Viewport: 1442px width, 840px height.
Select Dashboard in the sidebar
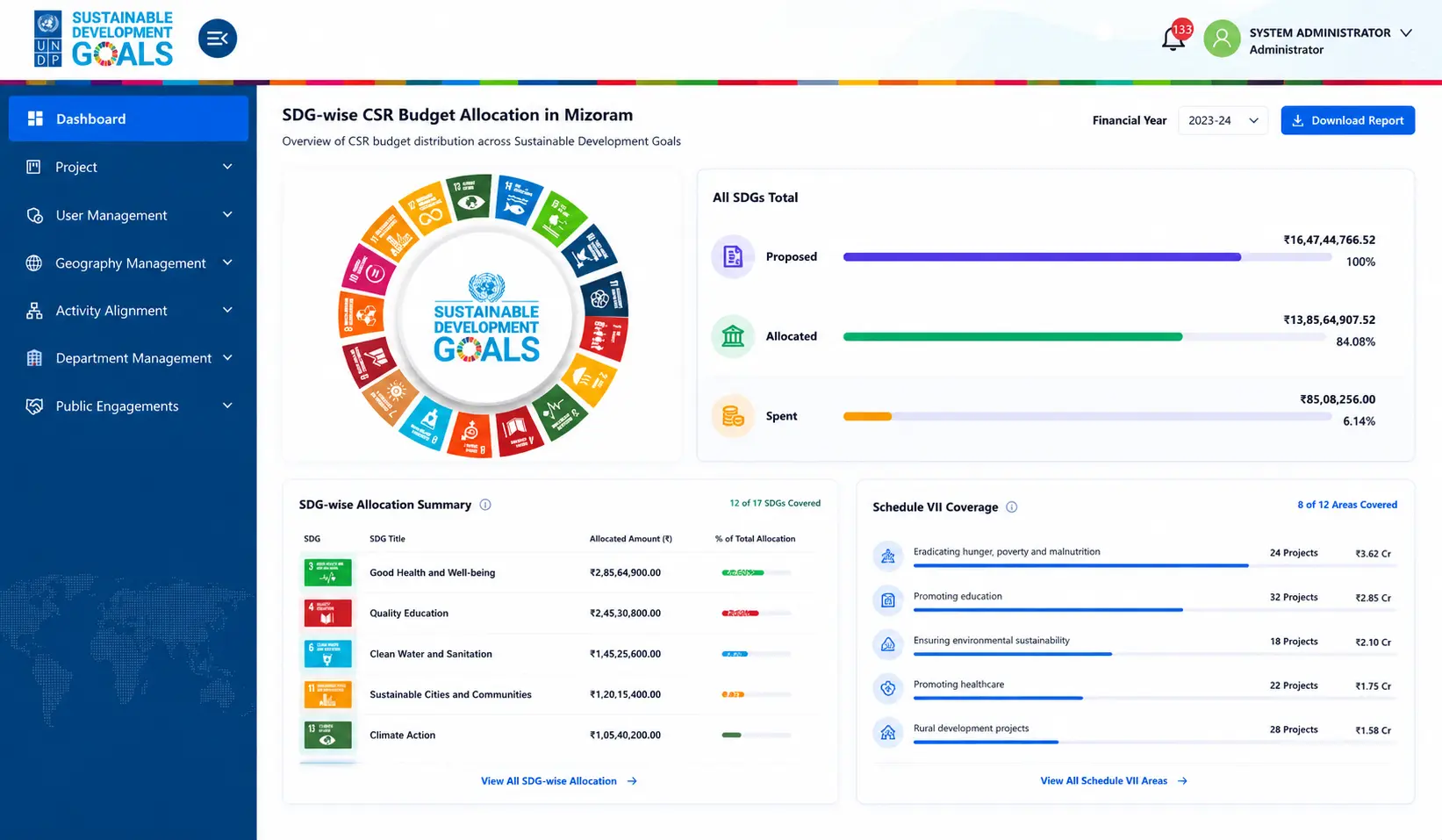click(128, 118)
